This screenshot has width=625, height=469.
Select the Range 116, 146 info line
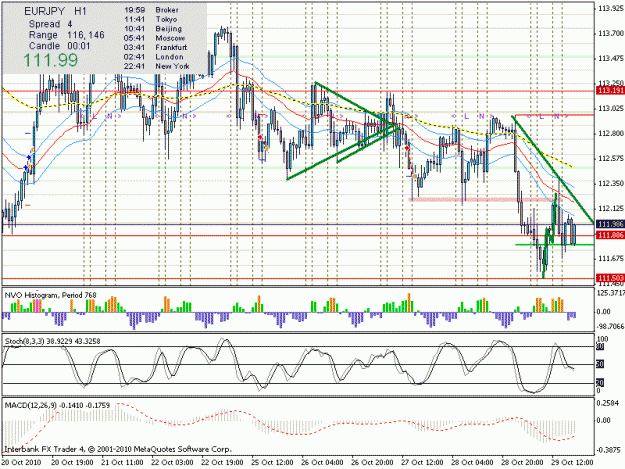[x=67, y=35]
